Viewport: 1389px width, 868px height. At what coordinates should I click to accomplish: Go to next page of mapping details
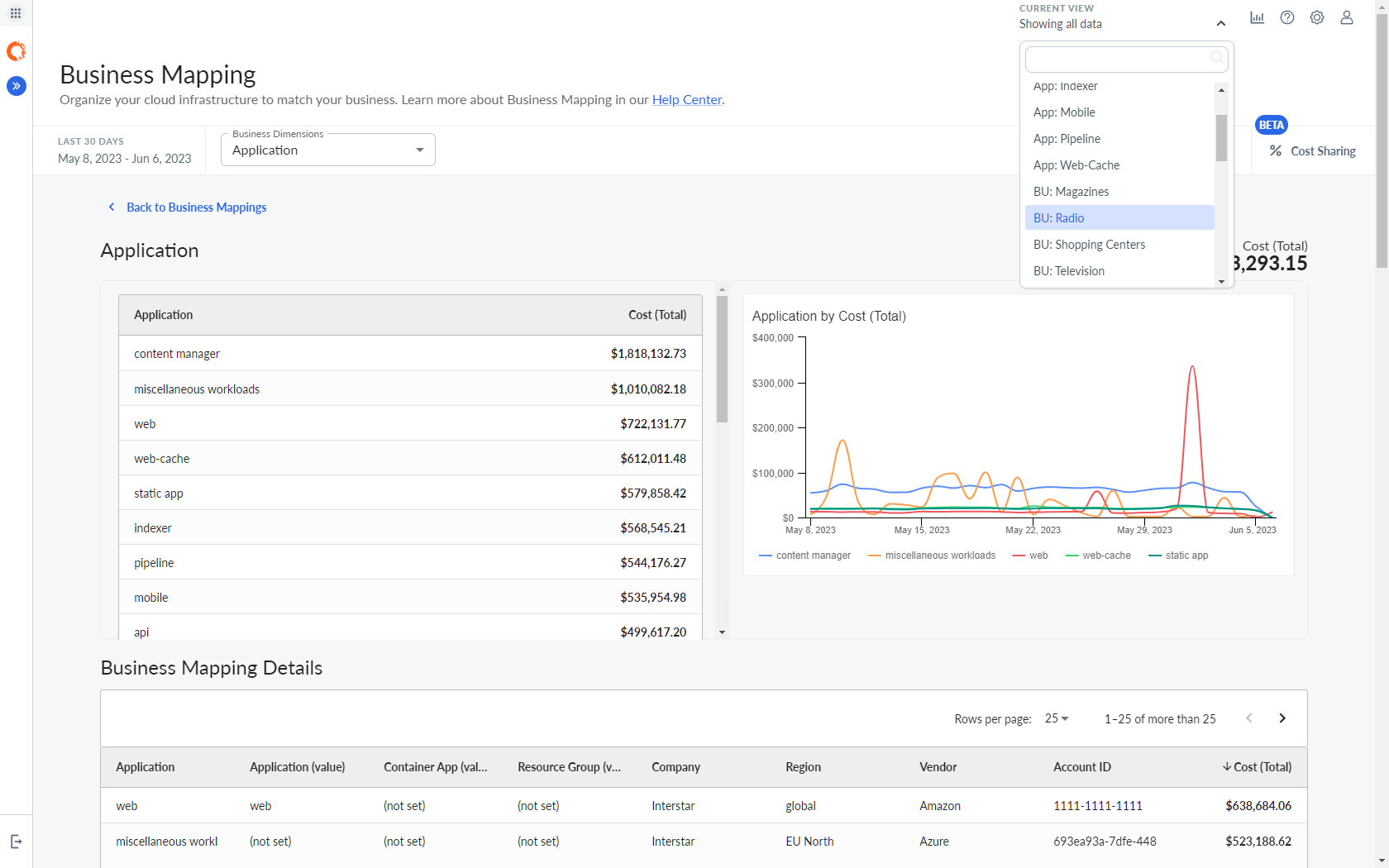[x=1282, y=718]
